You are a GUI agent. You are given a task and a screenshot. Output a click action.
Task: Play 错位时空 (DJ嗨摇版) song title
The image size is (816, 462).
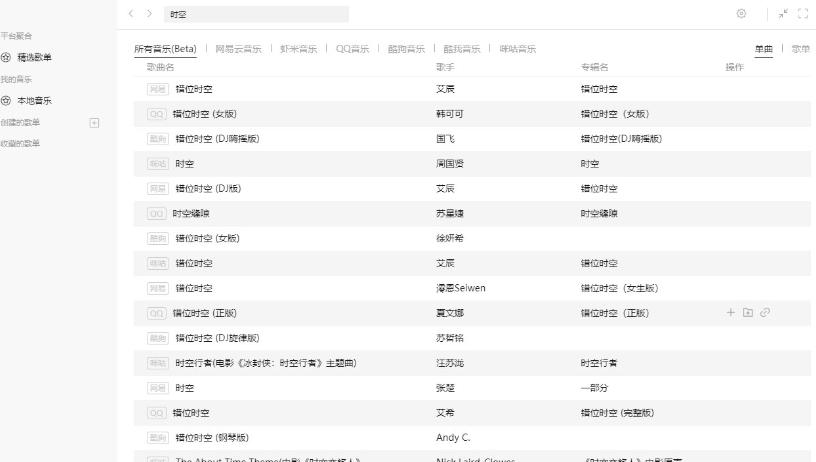click(218, 139)
